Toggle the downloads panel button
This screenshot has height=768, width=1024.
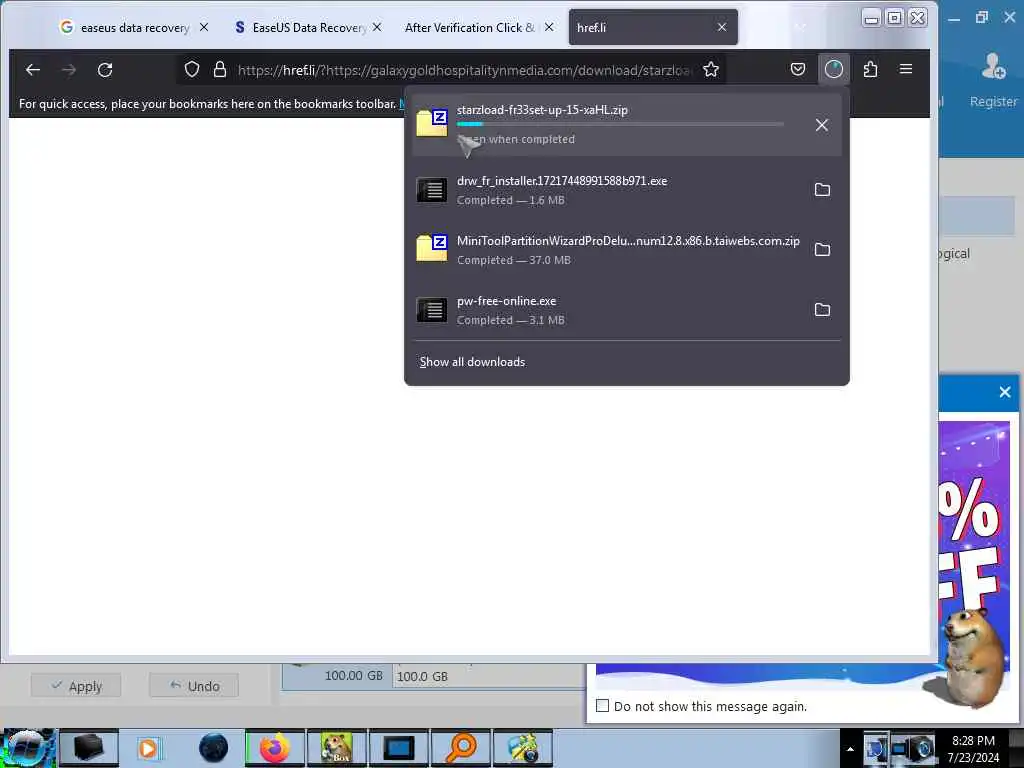[x=834, y=69]
